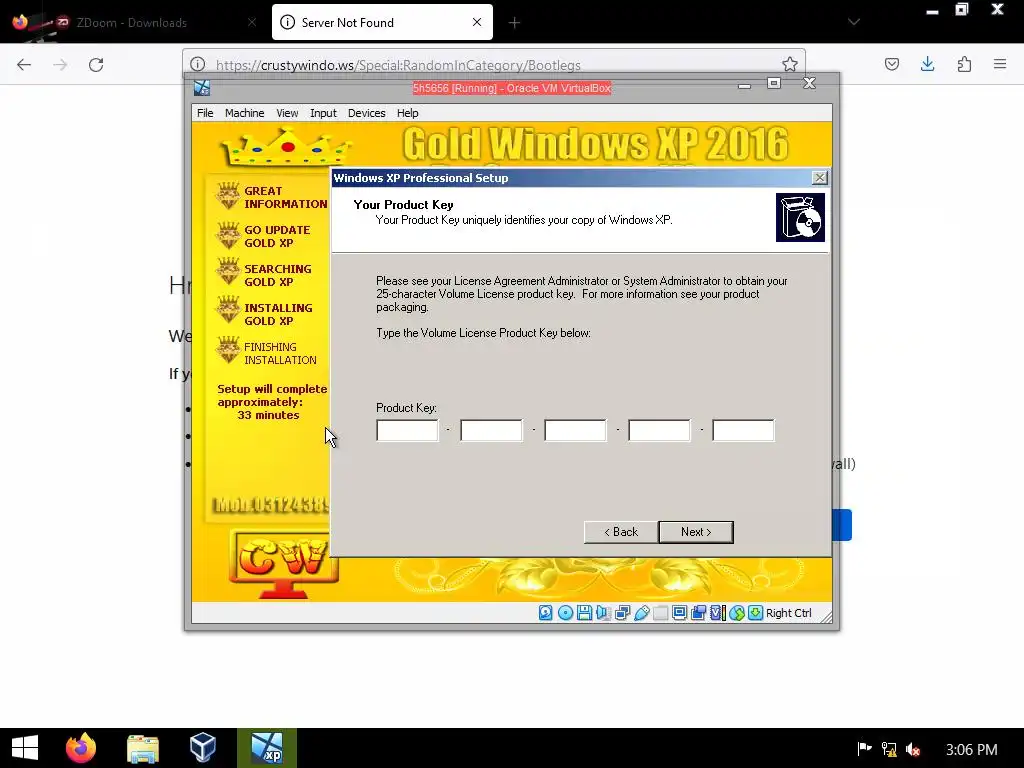Click the VirtualBox window resize grip
Image resolution: width=1024 pixels, height=768 pixels.
click(826, 617)
